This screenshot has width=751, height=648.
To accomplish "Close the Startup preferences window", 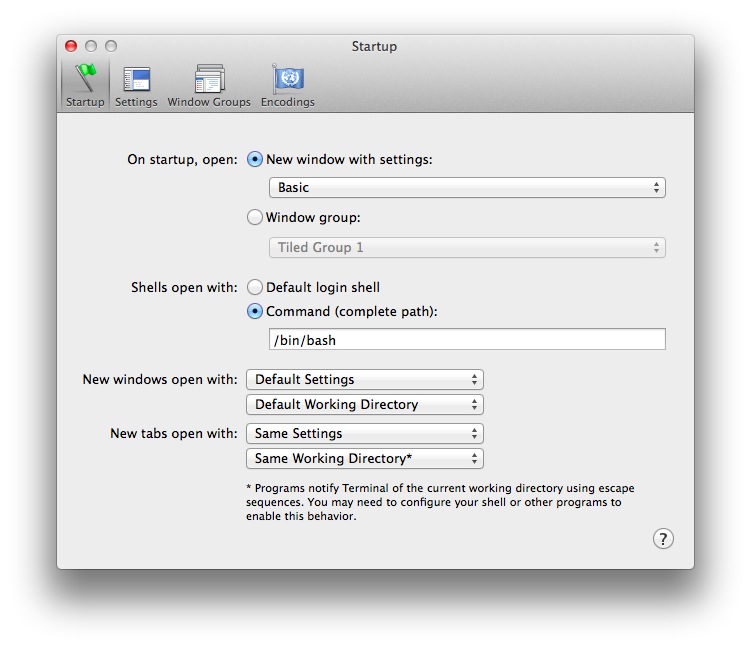I will pos(71,46).
